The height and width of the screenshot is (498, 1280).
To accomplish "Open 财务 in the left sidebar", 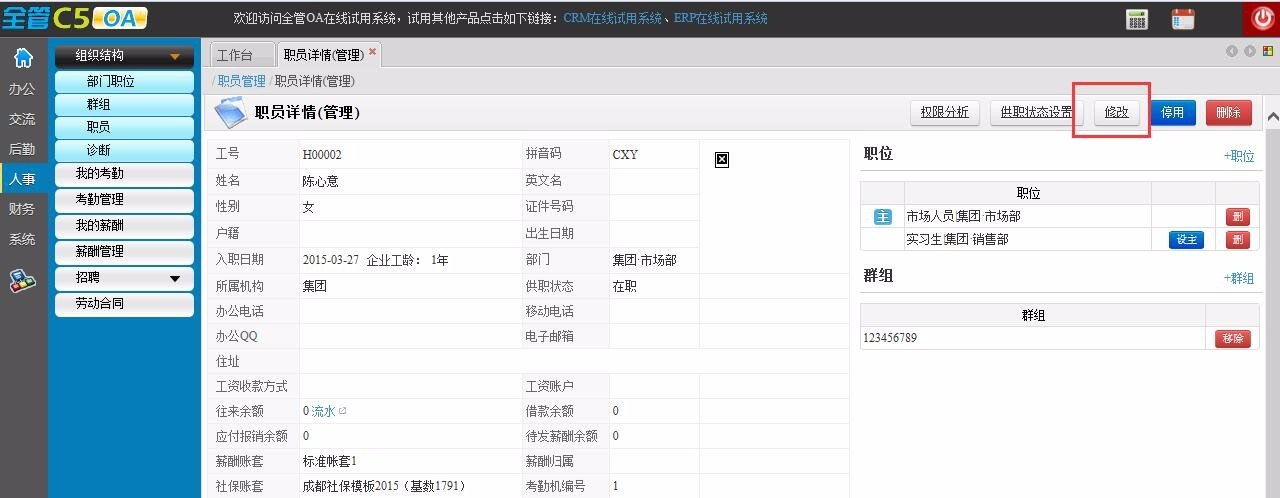I will pyautogui.click(x=22, y=209).
